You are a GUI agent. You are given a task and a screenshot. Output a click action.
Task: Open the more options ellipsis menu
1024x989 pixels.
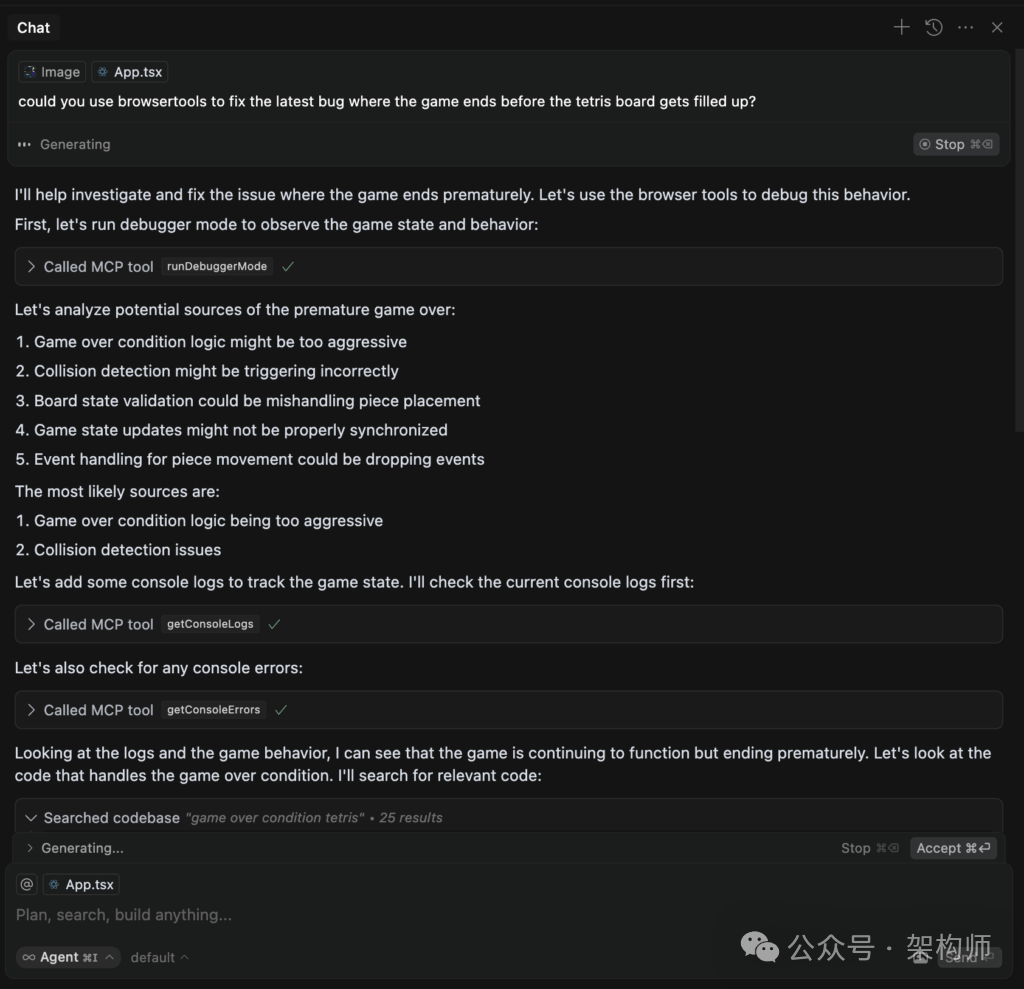click(965, 27)
